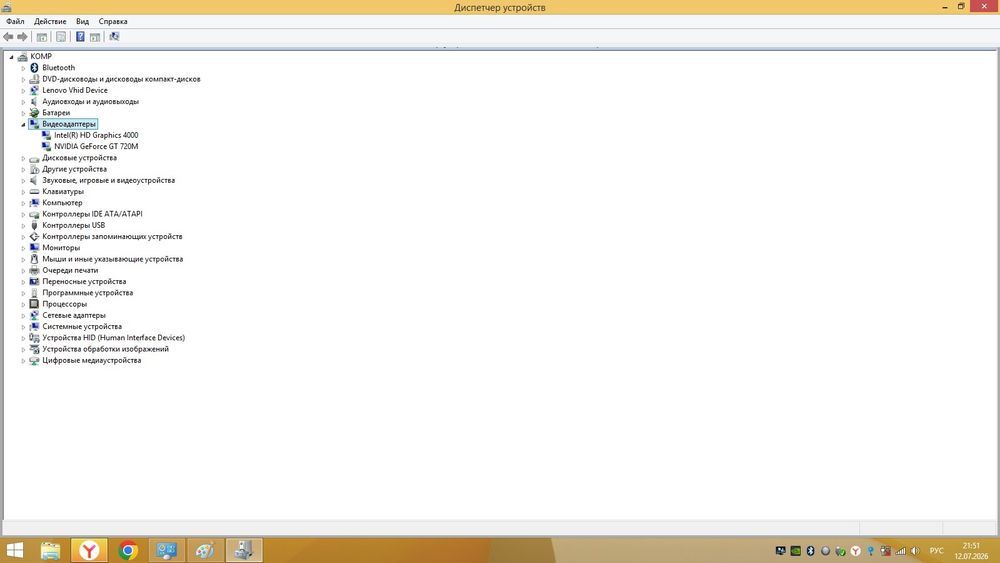Click the KOMP computer icon
The width and height of the screenshot is (1000, 563).
point(22,56)
